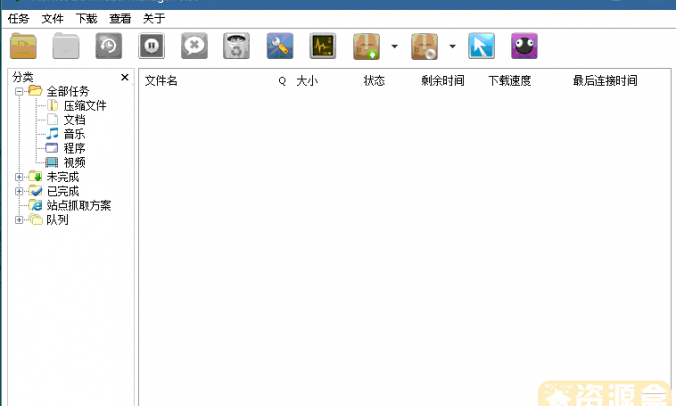
Task: Click the add new download folder icon
Action: (x=23, y=46)
